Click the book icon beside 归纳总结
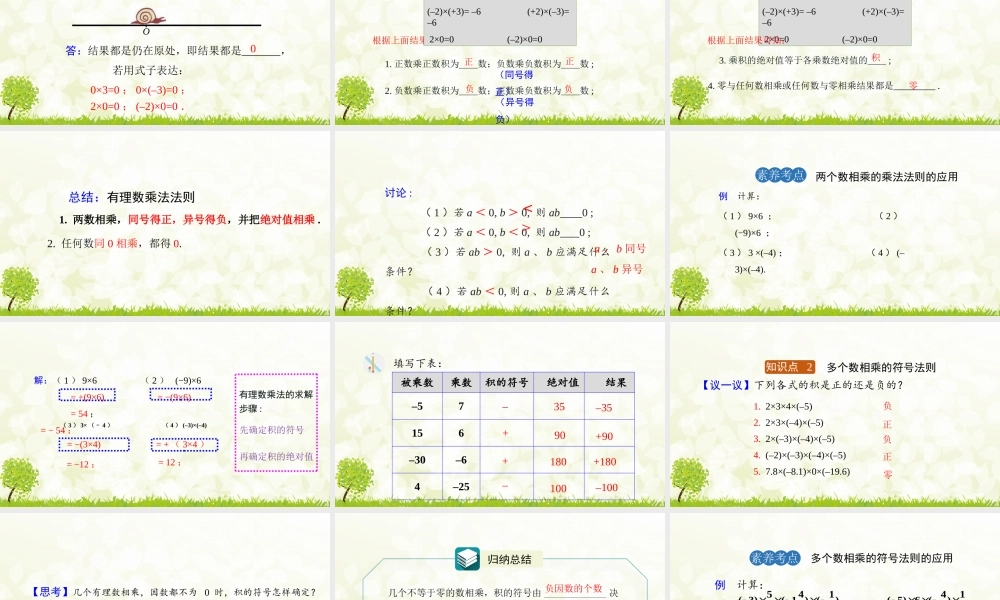Screen dimensions: 1000x600 (467, 559)
